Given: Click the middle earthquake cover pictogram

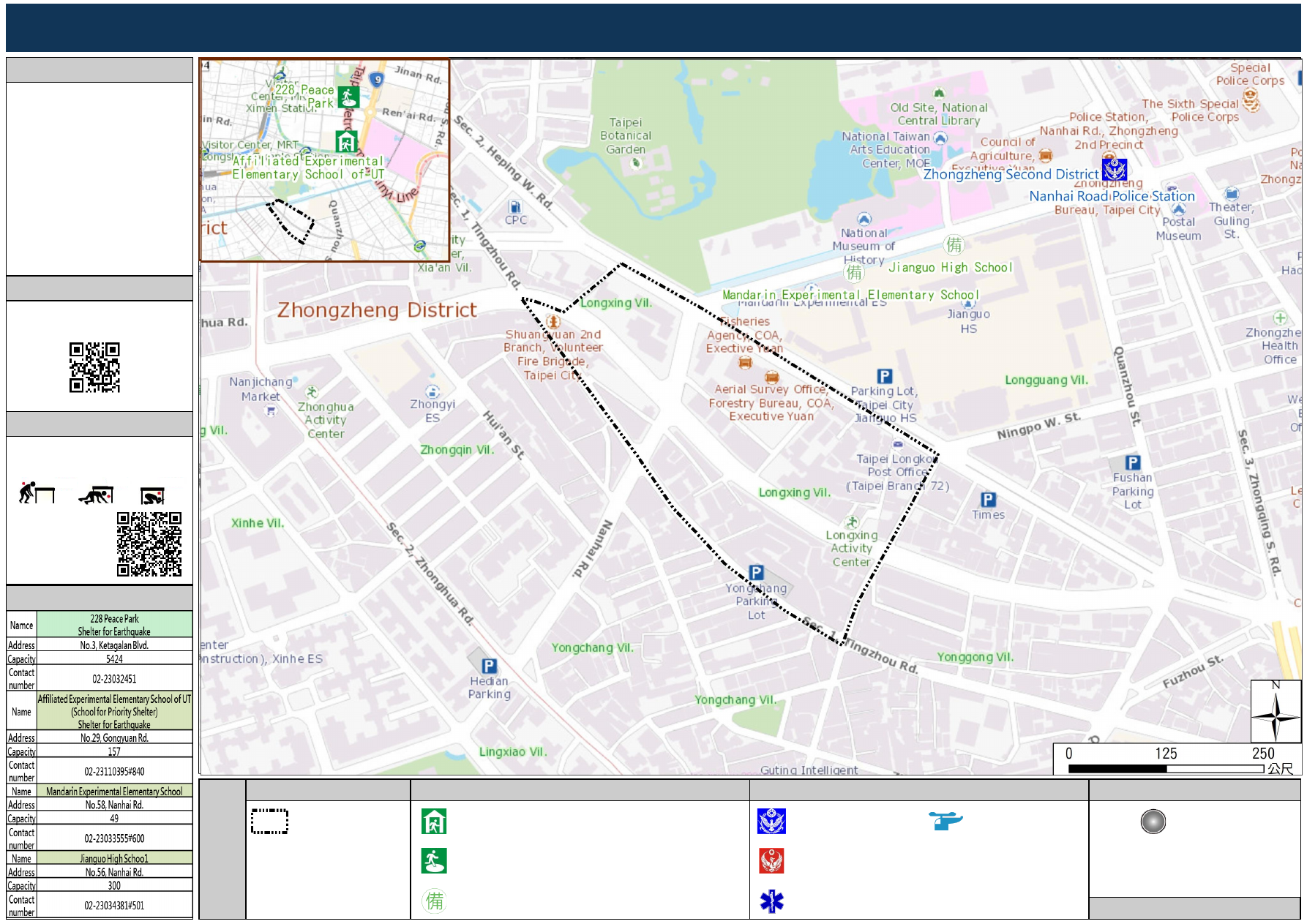Looking at the screenshot, I should 96,495.
